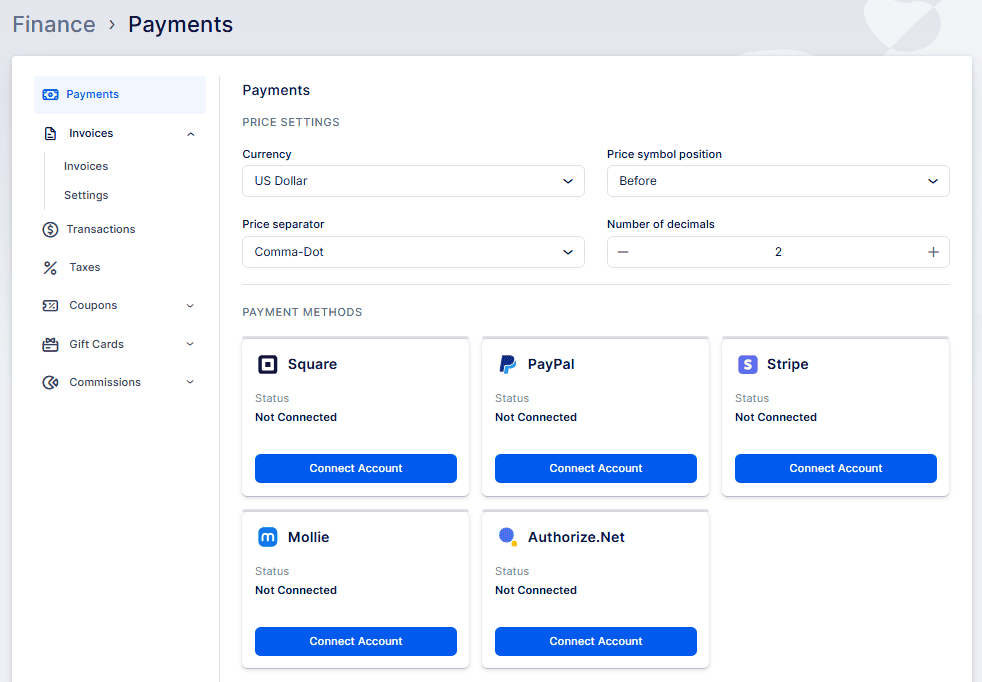Increase number of decimals with plus

933,252
